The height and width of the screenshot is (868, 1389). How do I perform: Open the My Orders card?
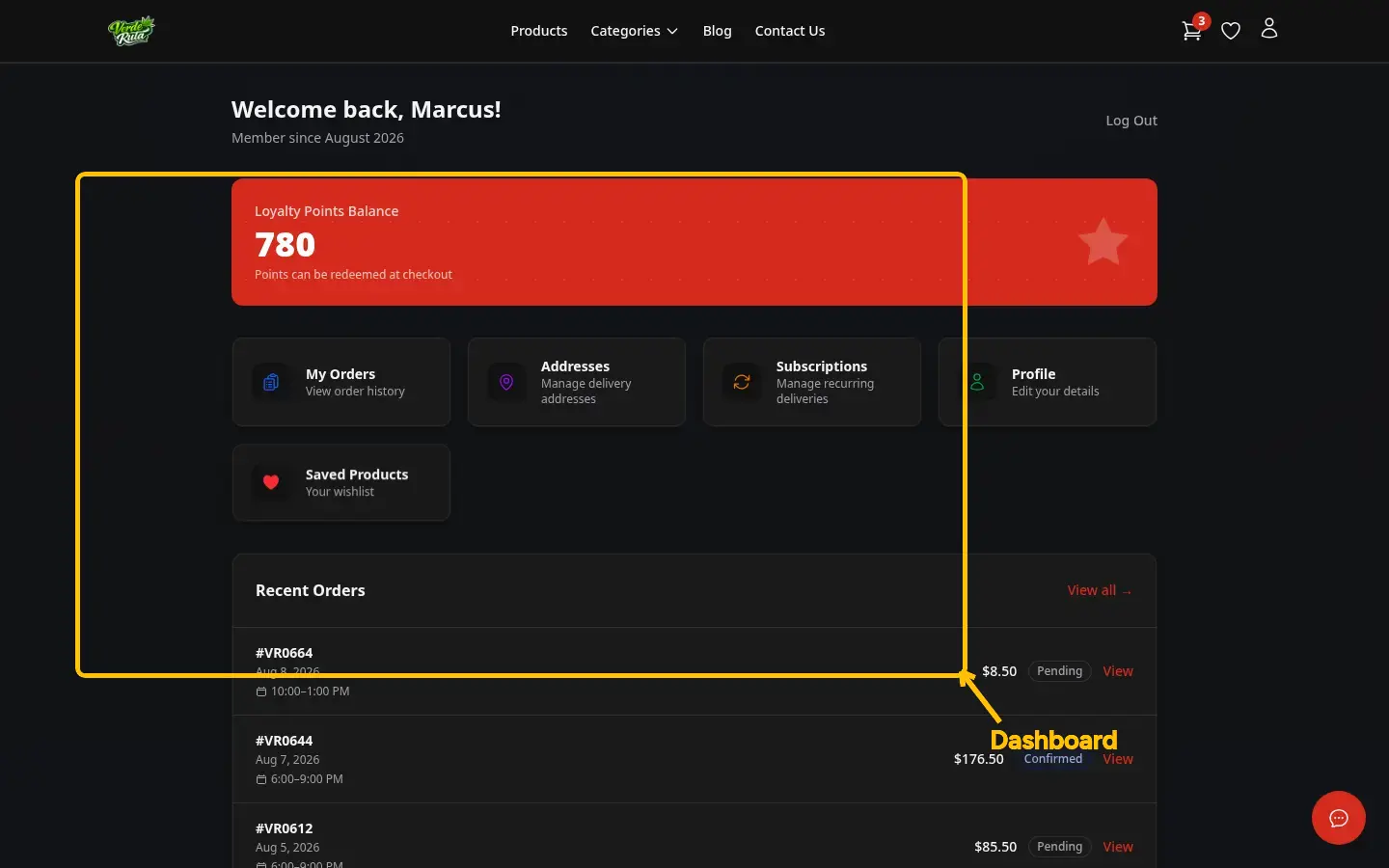[341, 382]
